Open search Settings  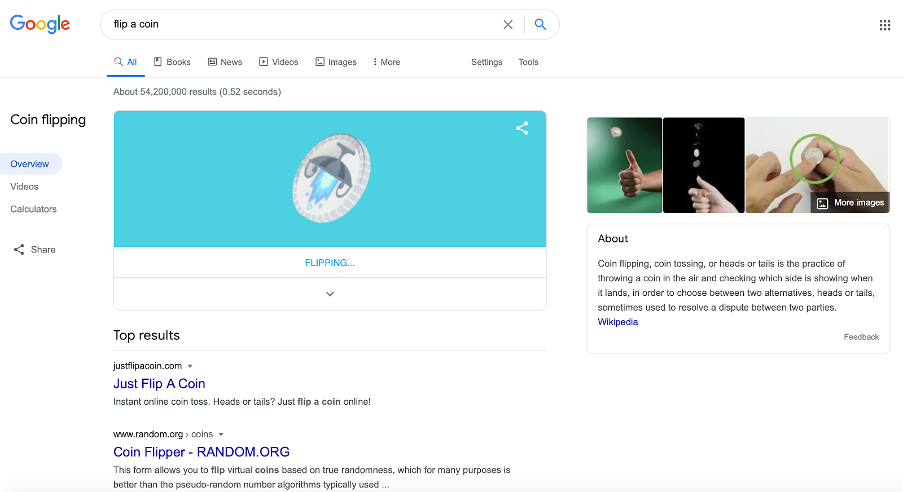pyautogui.click(x=487, y=62)
